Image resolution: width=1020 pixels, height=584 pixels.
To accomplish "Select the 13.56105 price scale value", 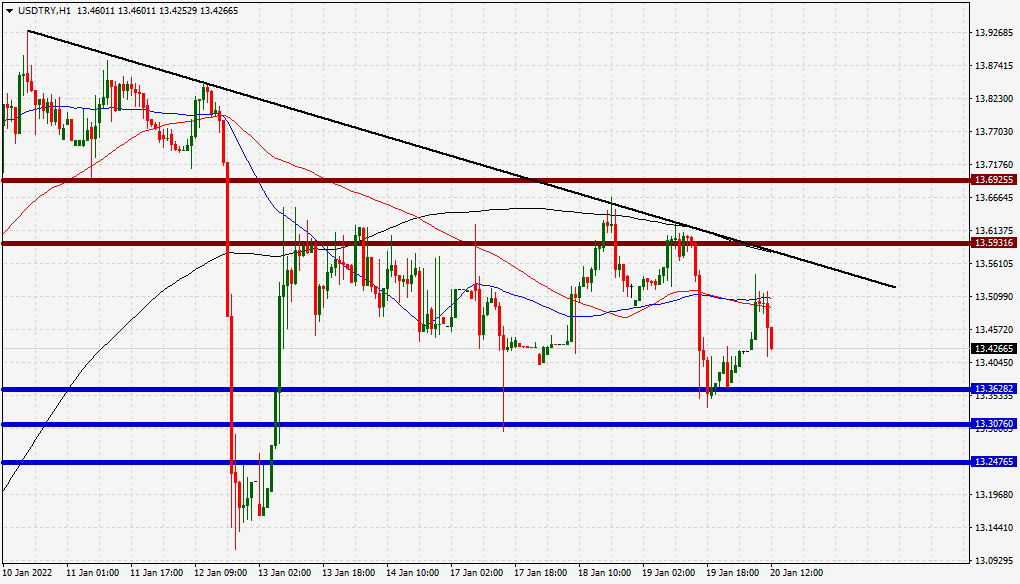I will [993, 264].
